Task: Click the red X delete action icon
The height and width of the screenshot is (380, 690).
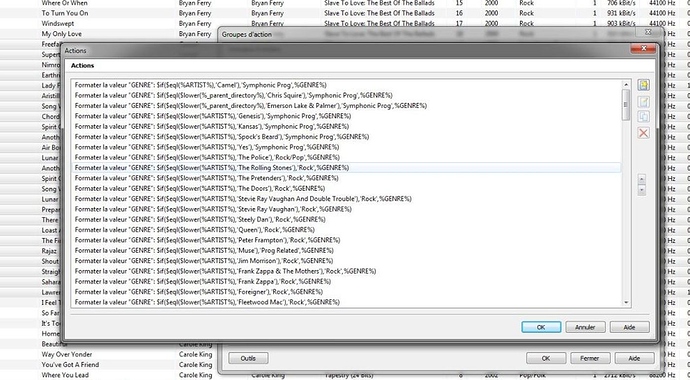Action: pos(643,133)
